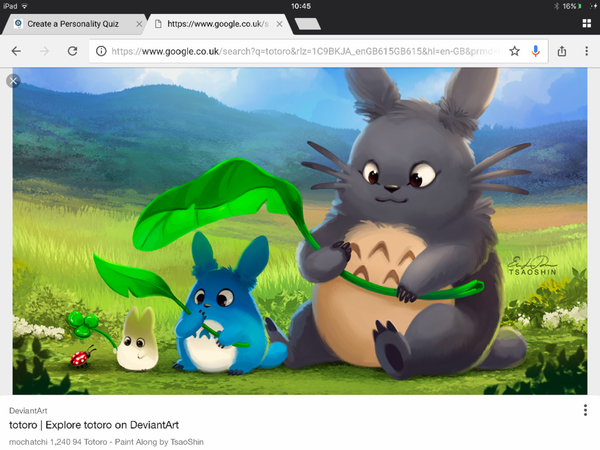Start voice search with microphone icon
This screenshot has height=450, width=600.
(x=536, y=51)
